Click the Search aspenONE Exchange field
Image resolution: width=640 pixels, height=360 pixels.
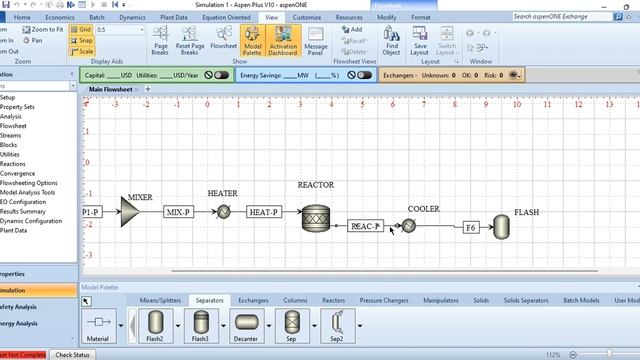click(x=562, y=17)
